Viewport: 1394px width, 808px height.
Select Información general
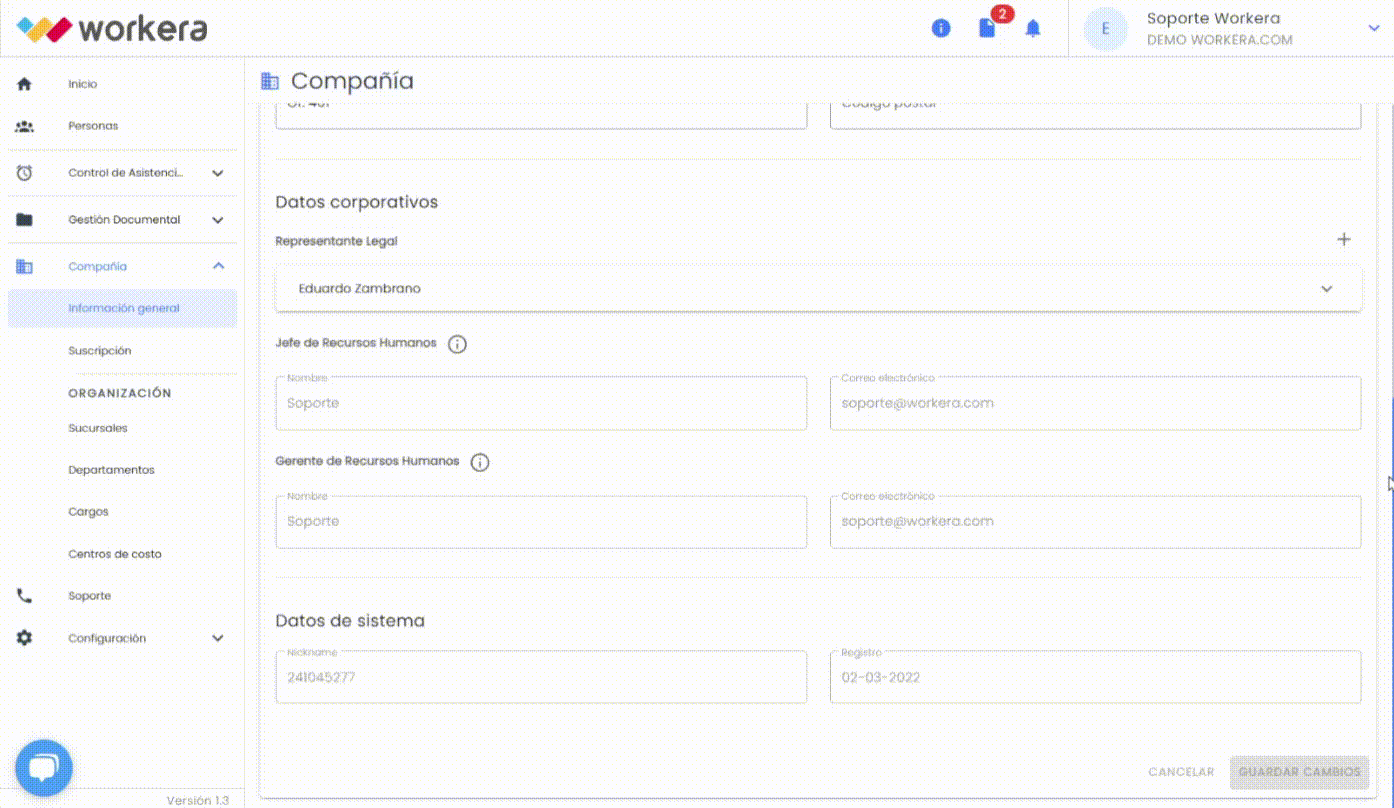point(123,309)
